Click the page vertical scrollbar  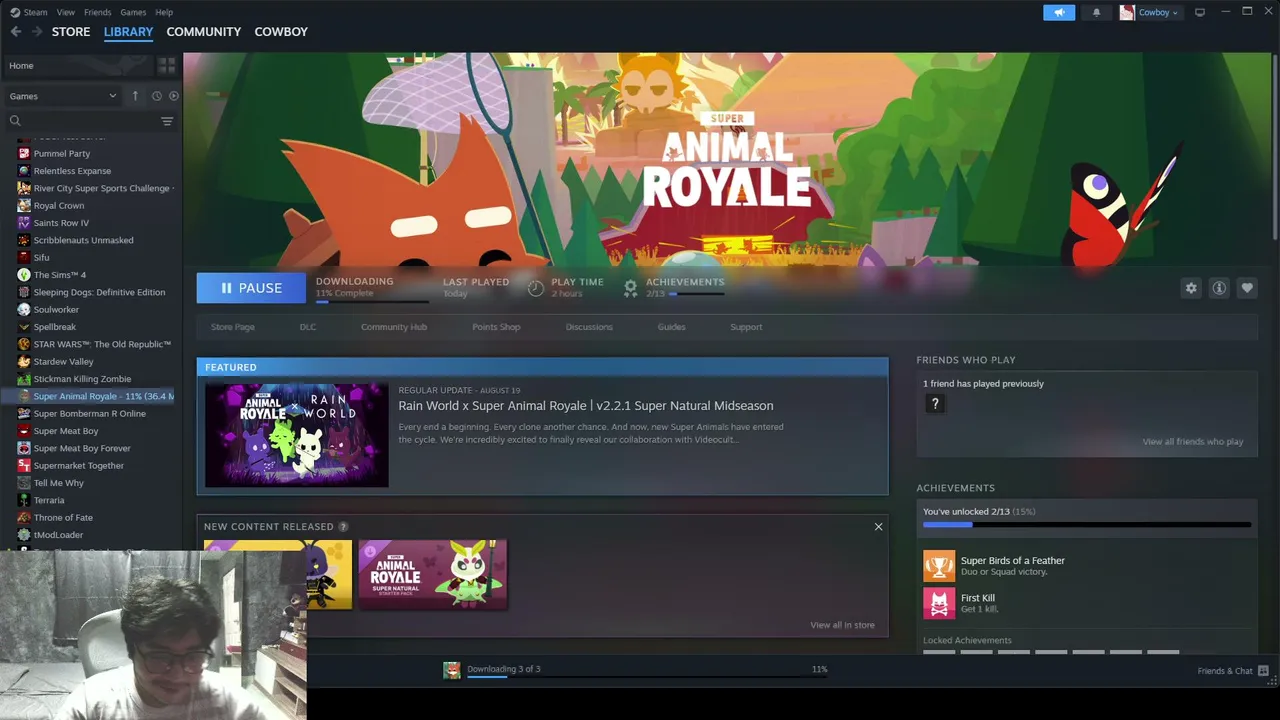point(1275,148)
